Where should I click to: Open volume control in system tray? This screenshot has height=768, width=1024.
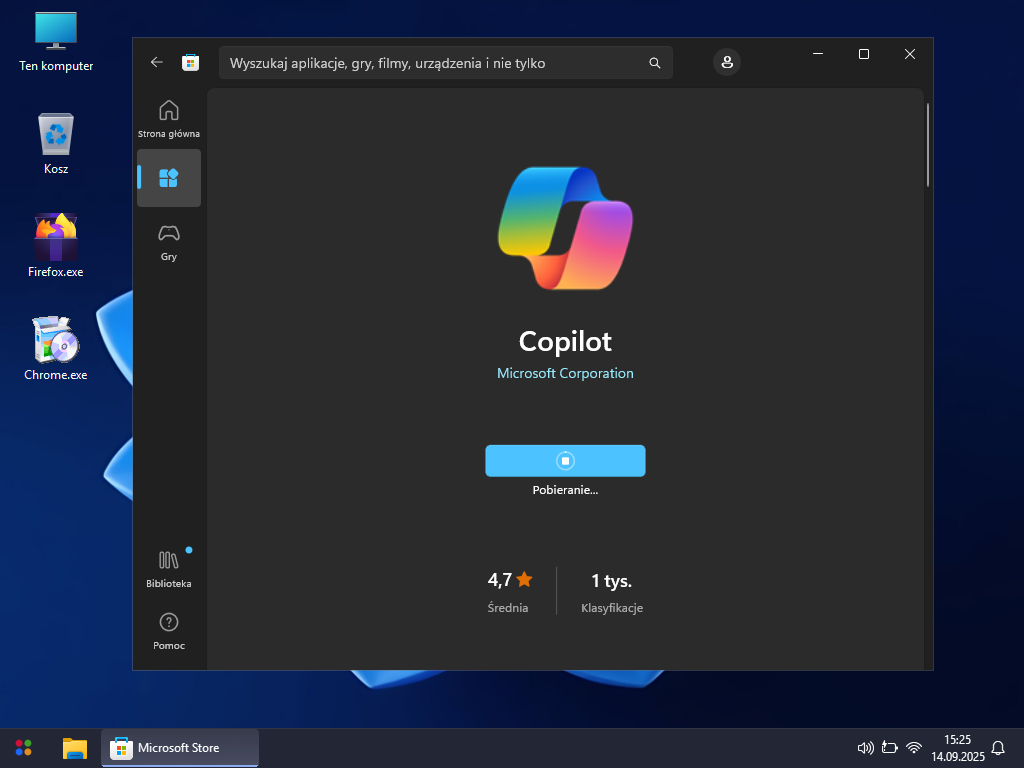(x=866, y=748)
